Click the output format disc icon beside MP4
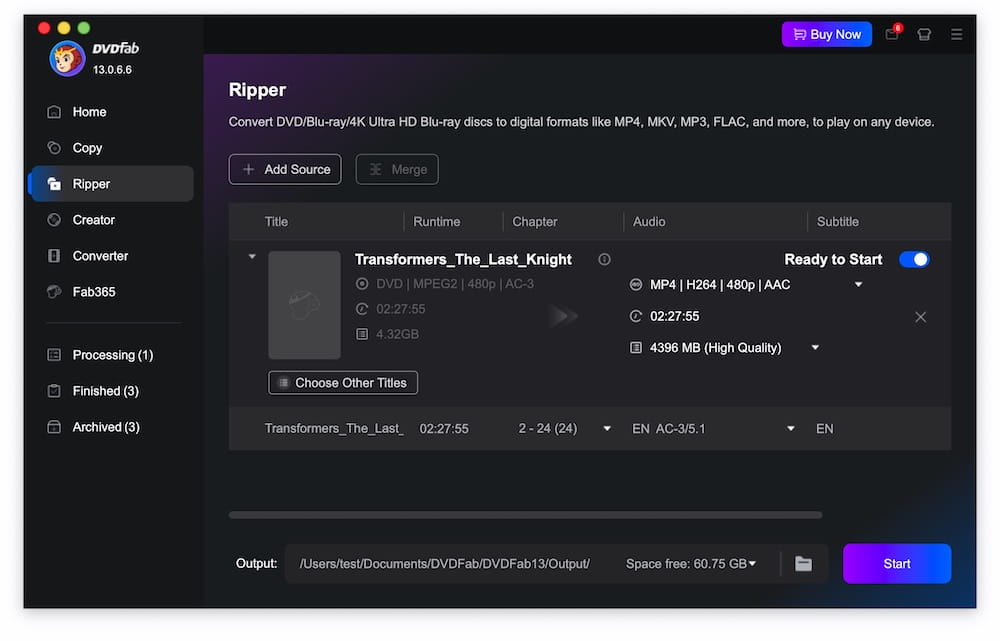This screenshot has width=1000, height=641. [x=635, y=284]
